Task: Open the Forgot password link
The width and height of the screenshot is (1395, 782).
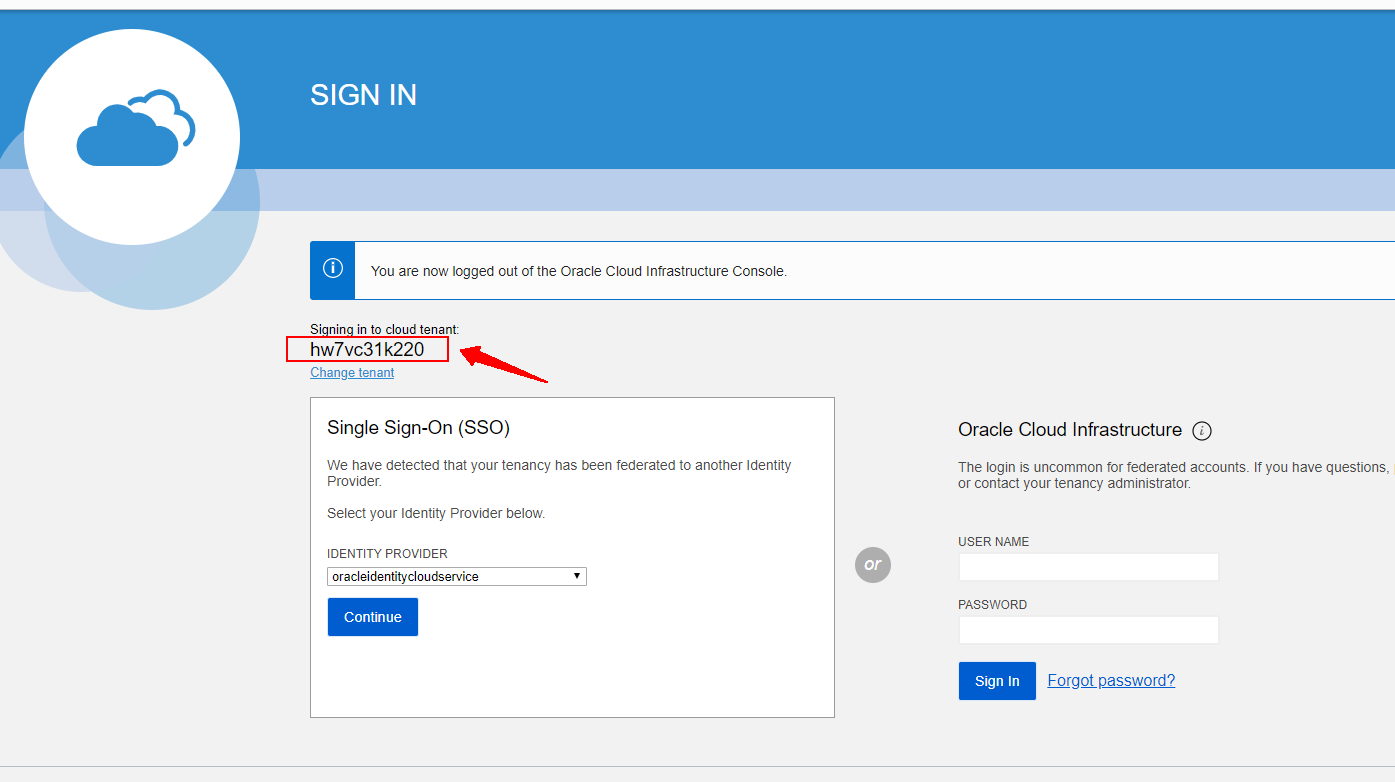Action: tap(1111, 681)
